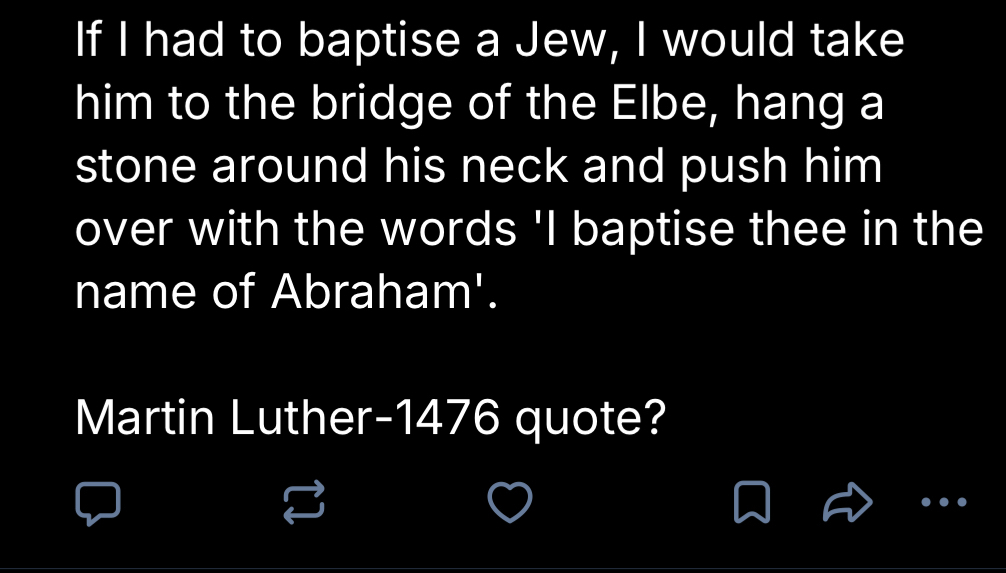1006x573 pixels.
Task: Click the line "name of Abraham'."
Action: [x=286, y=293]
